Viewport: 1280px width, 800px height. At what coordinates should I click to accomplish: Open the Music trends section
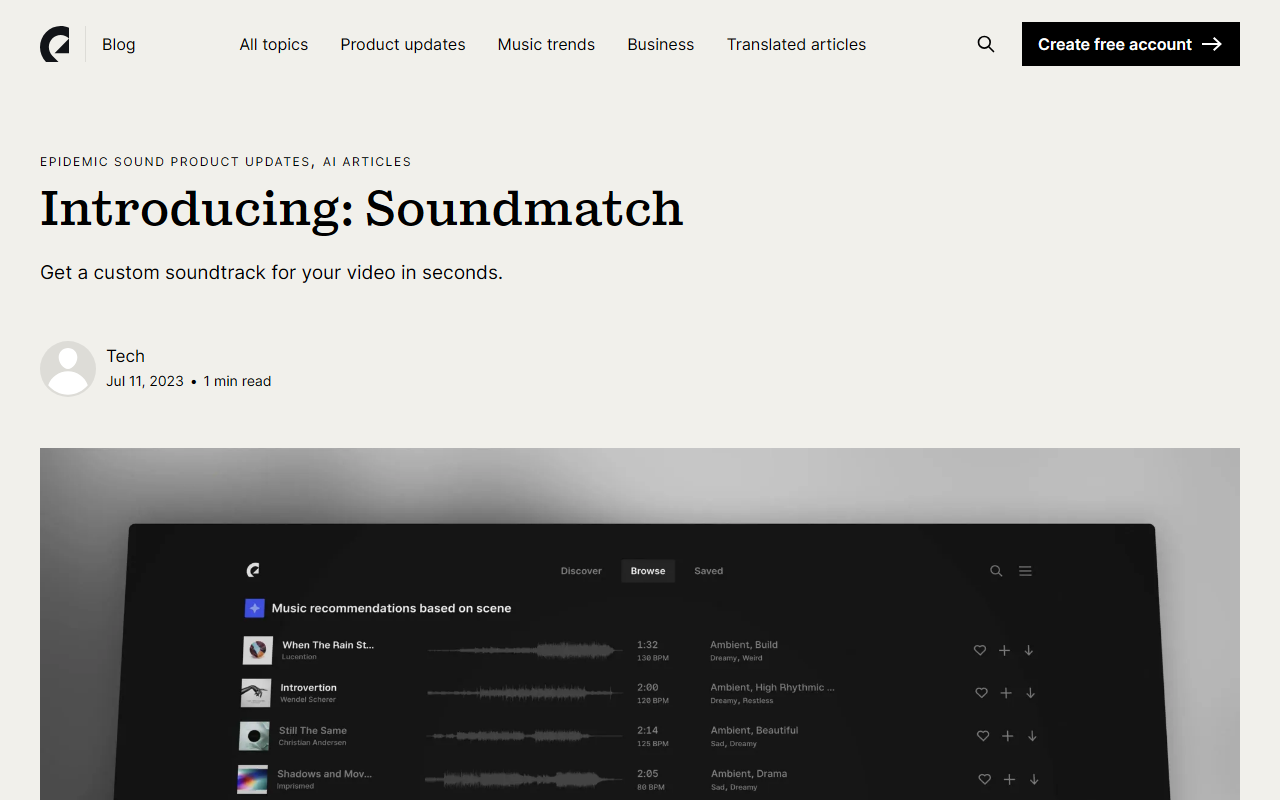click(x=546, y=44)
